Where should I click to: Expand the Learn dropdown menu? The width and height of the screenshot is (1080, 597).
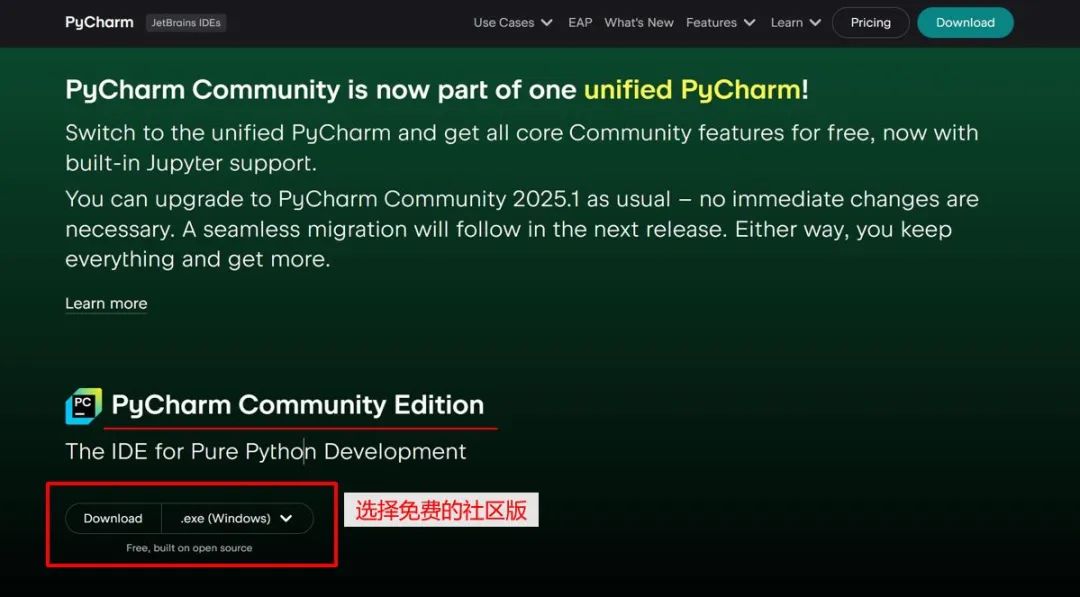(796, 23)
